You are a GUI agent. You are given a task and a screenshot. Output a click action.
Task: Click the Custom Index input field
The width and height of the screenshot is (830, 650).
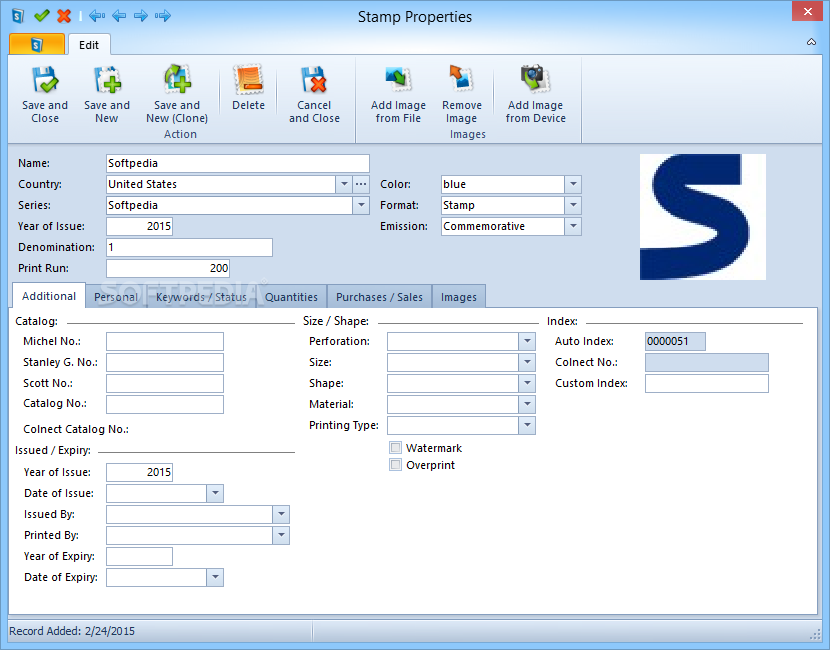coord(707,383)
